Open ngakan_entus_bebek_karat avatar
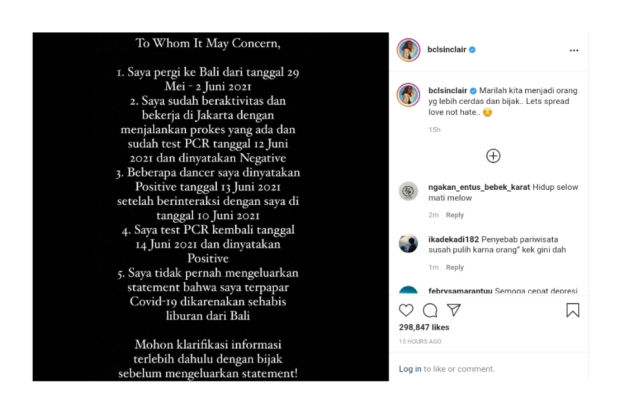This screenshot has width=620, height=413. [408, 191]
